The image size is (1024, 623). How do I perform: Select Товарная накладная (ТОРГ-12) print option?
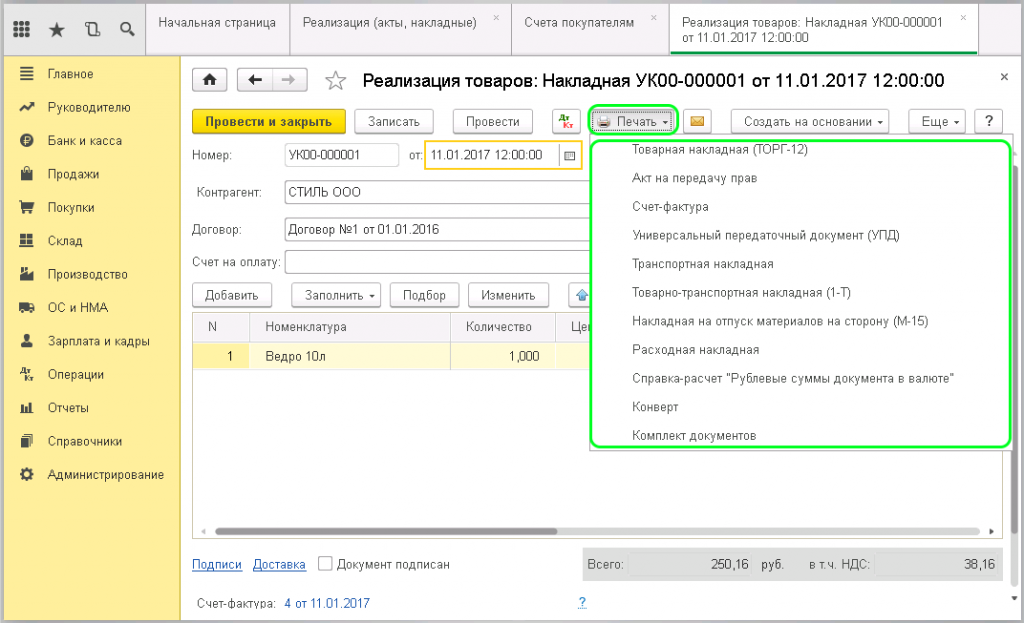click(719, 150)
